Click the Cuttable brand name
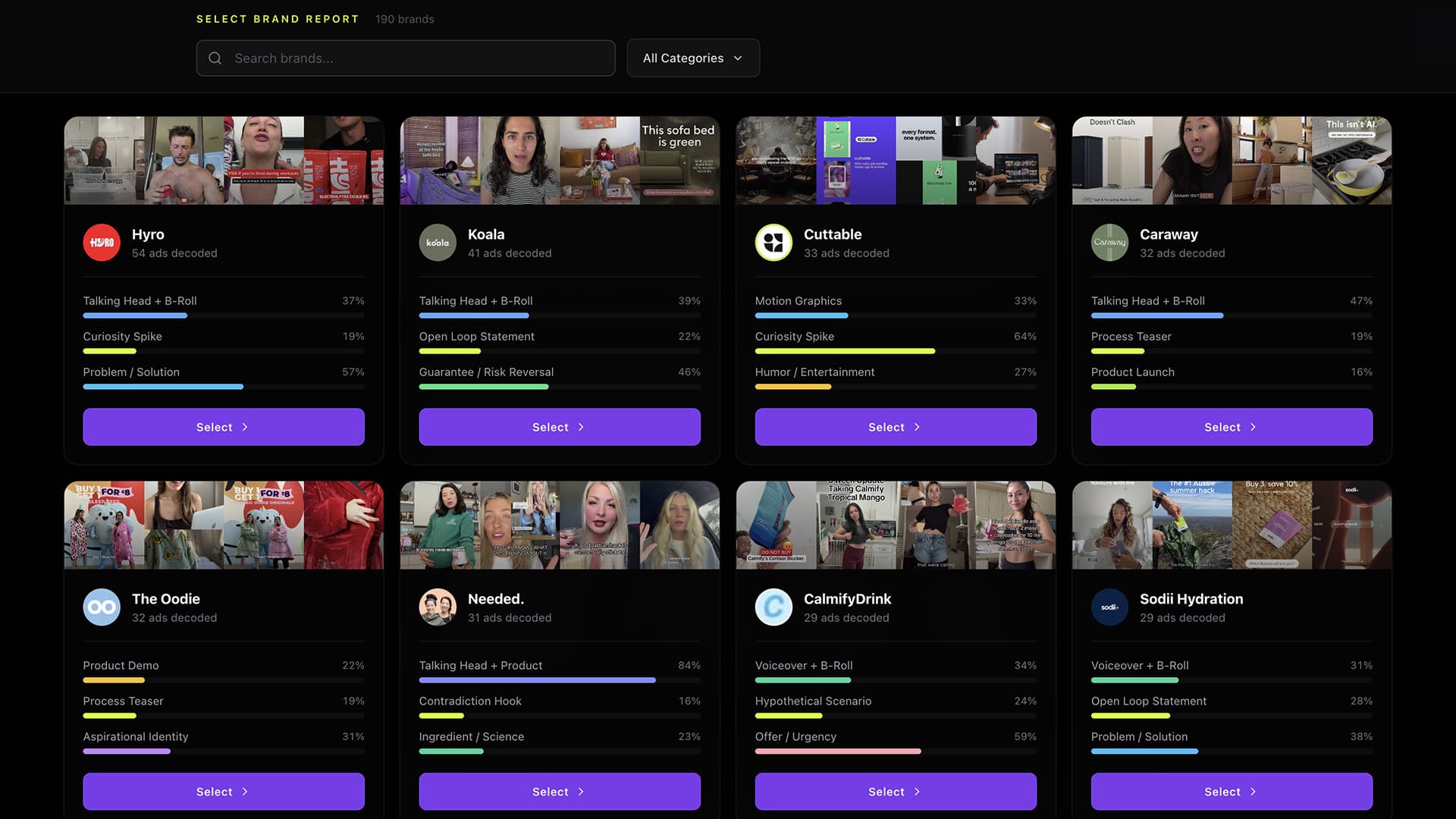 (x=833, y=234)
